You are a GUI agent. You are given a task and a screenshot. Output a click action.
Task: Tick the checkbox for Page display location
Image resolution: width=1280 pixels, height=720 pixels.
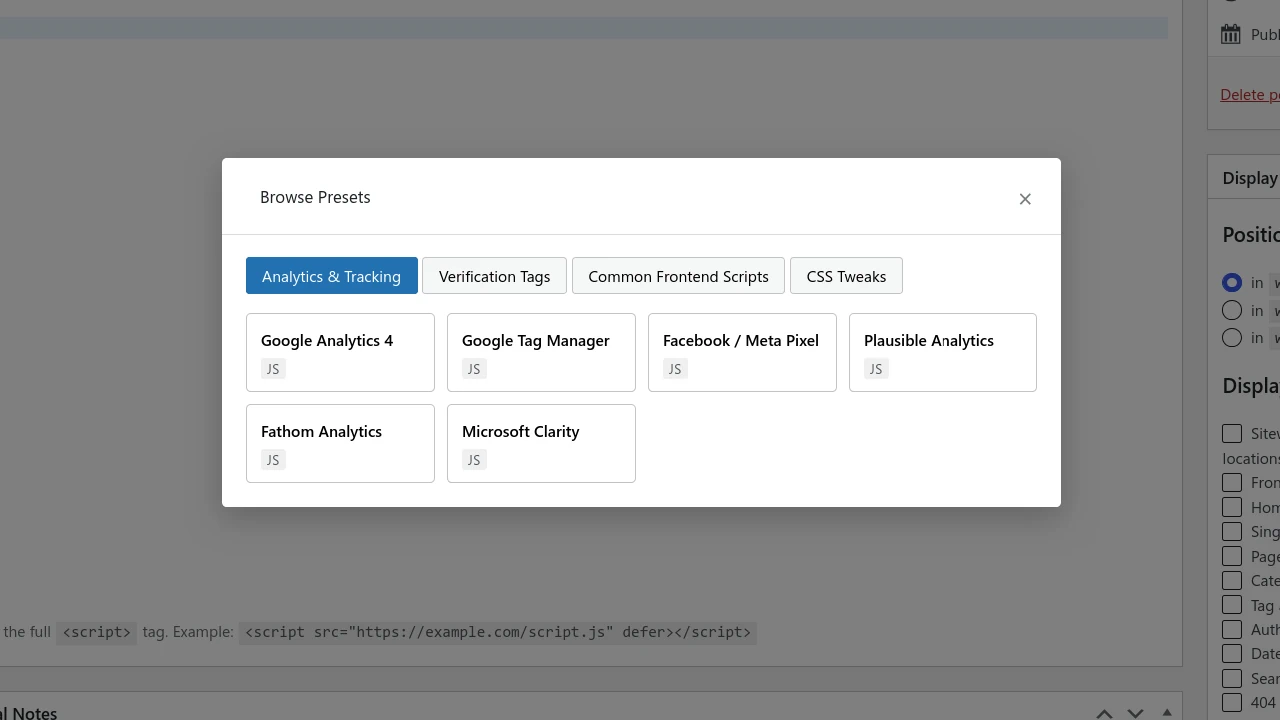(x=1232, y=556)
